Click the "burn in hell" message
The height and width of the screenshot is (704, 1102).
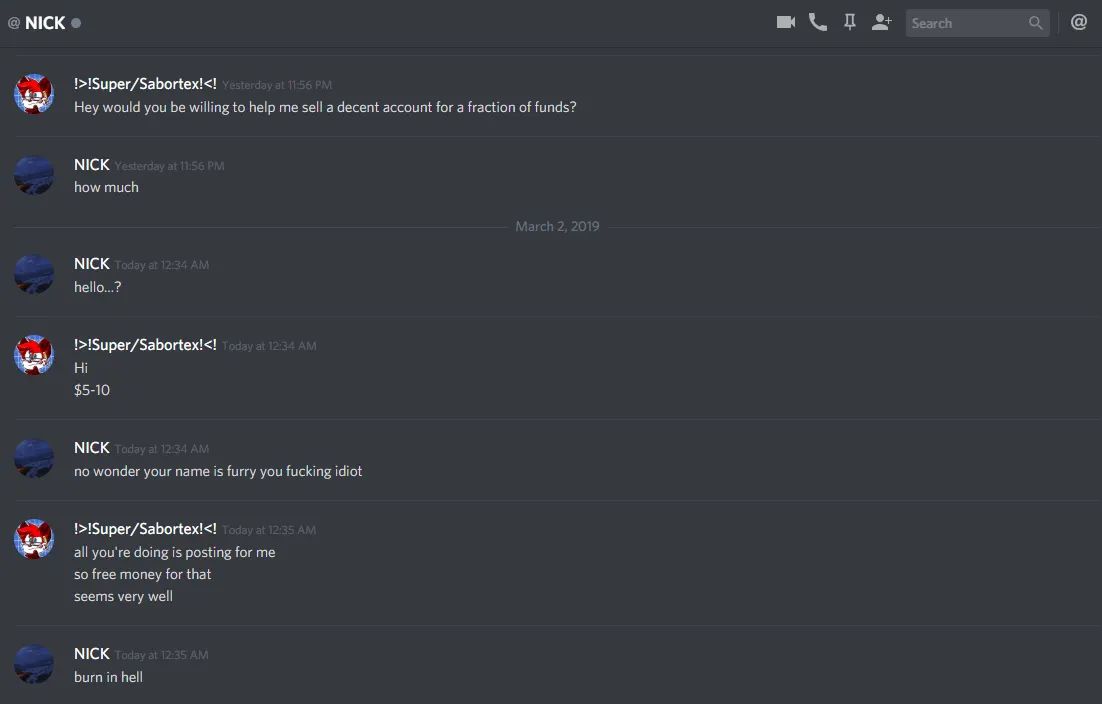pyautogui.click(x=108, y=677)
